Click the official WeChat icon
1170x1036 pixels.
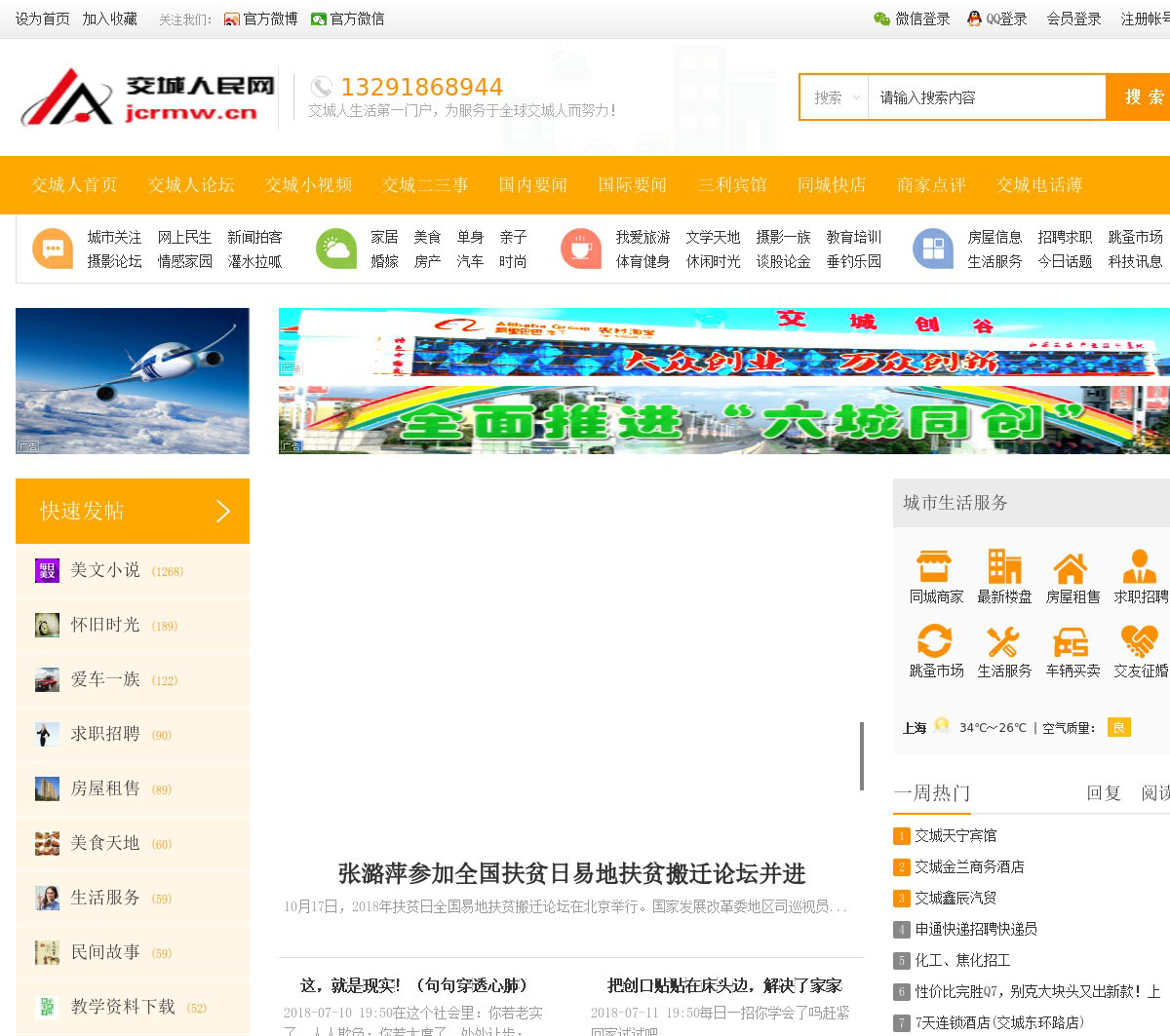tap(318, 19)
